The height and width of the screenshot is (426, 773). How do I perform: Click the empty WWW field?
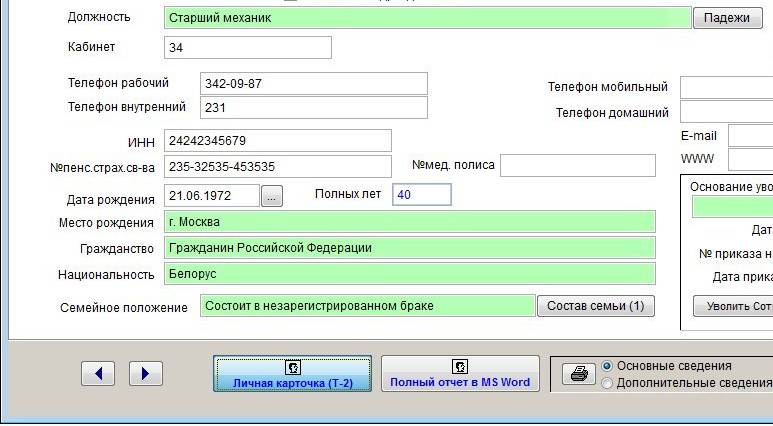pyautogui.click(x=750, y=160)
